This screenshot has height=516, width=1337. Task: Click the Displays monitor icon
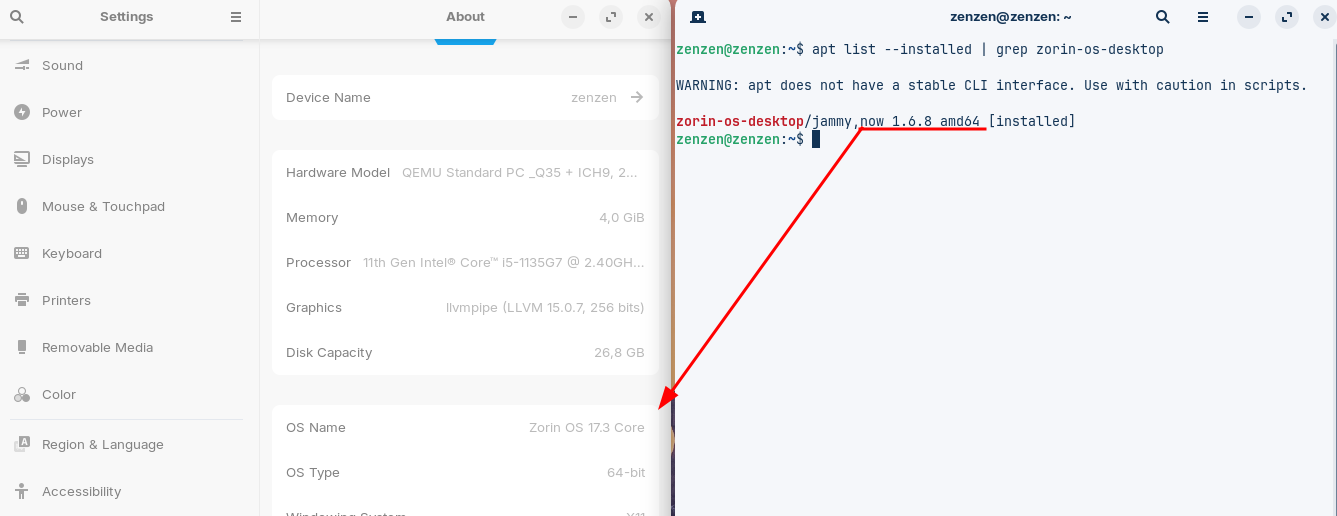coord(22,159)
